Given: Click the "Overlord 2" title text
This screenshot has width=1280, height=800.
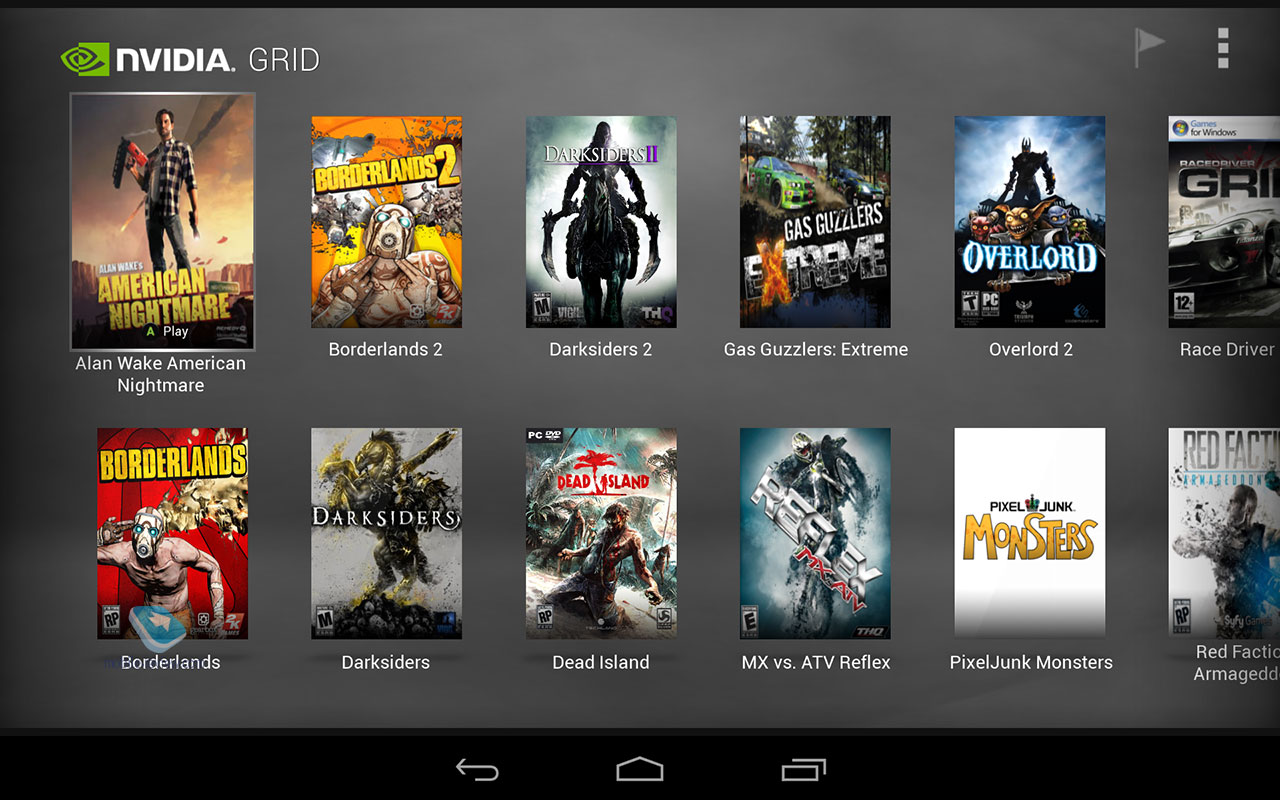Looking at the screenshot, I should [1031, 349].
